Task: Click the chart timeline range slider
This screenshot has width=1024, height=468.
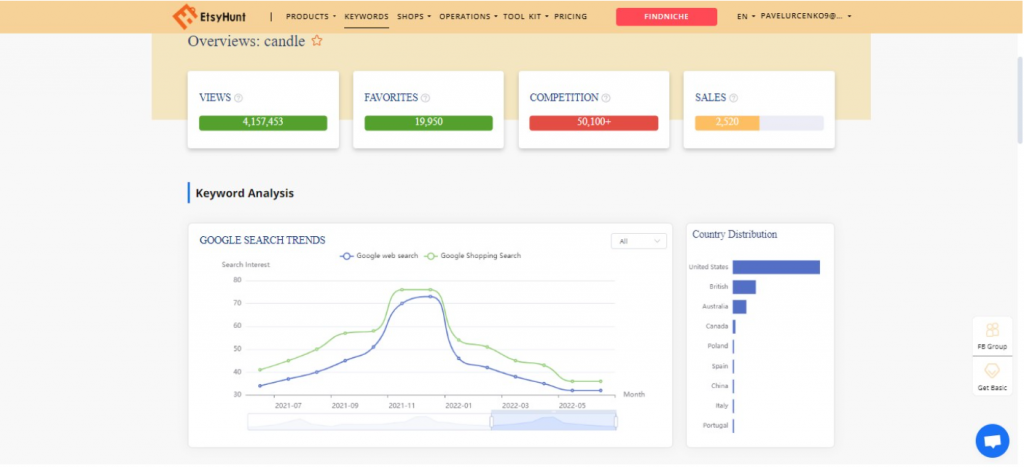Action: click(x=553, y=421)
